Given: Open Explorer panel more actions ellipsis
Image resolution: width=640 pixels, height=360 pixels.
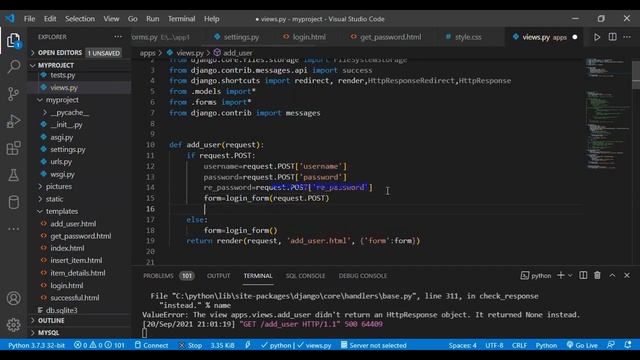Looking at the screenshot, I should [x=118, y=37].
